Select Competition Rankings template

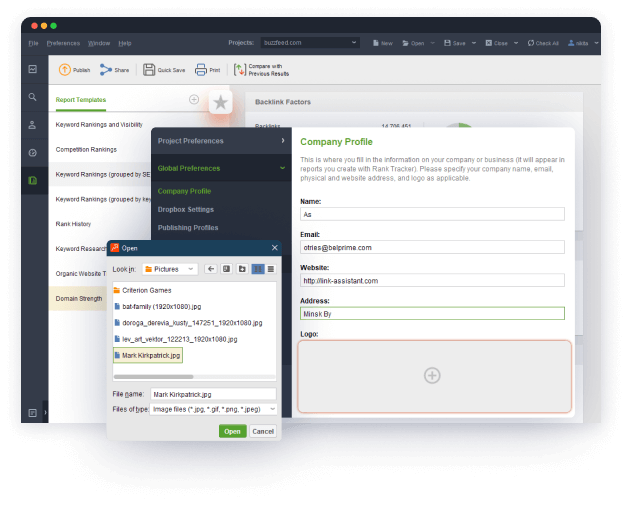(86, 149)
